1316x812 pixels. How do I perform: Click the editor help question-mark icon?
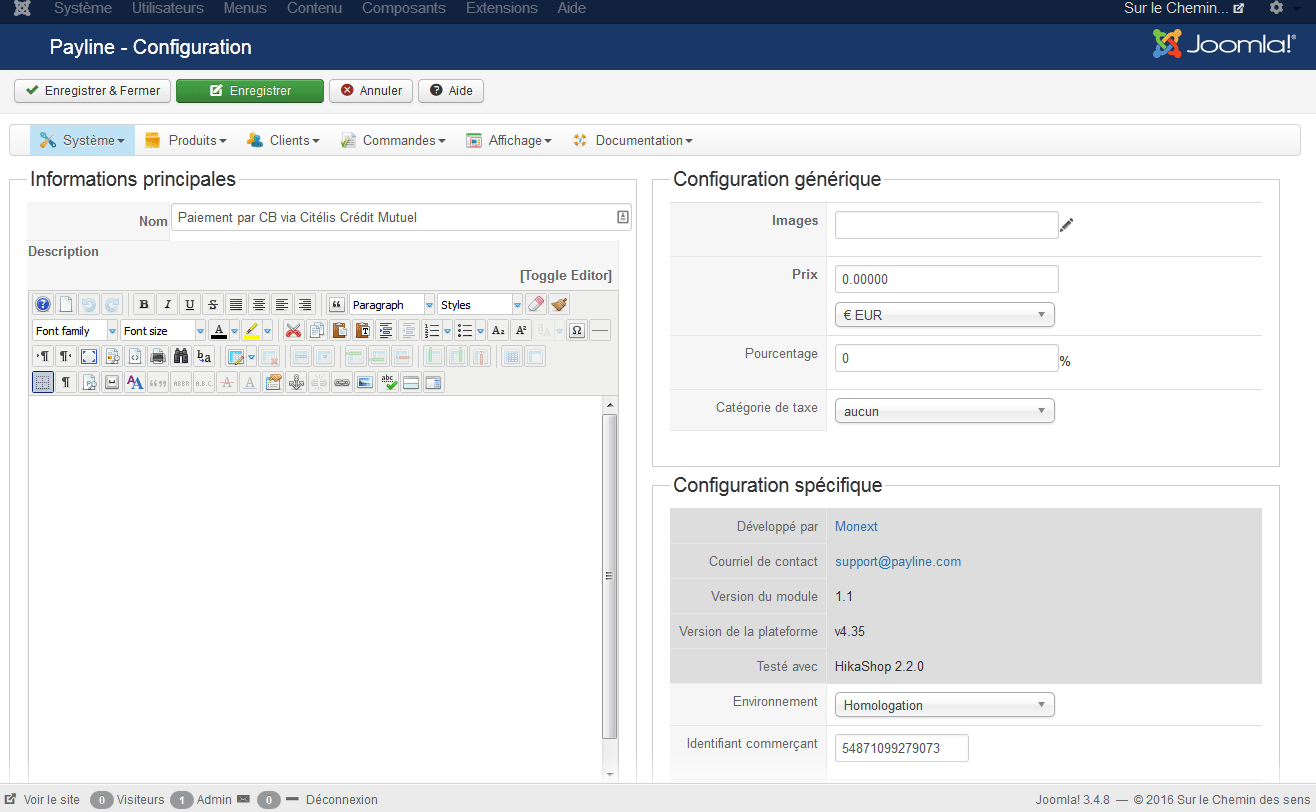43,305
